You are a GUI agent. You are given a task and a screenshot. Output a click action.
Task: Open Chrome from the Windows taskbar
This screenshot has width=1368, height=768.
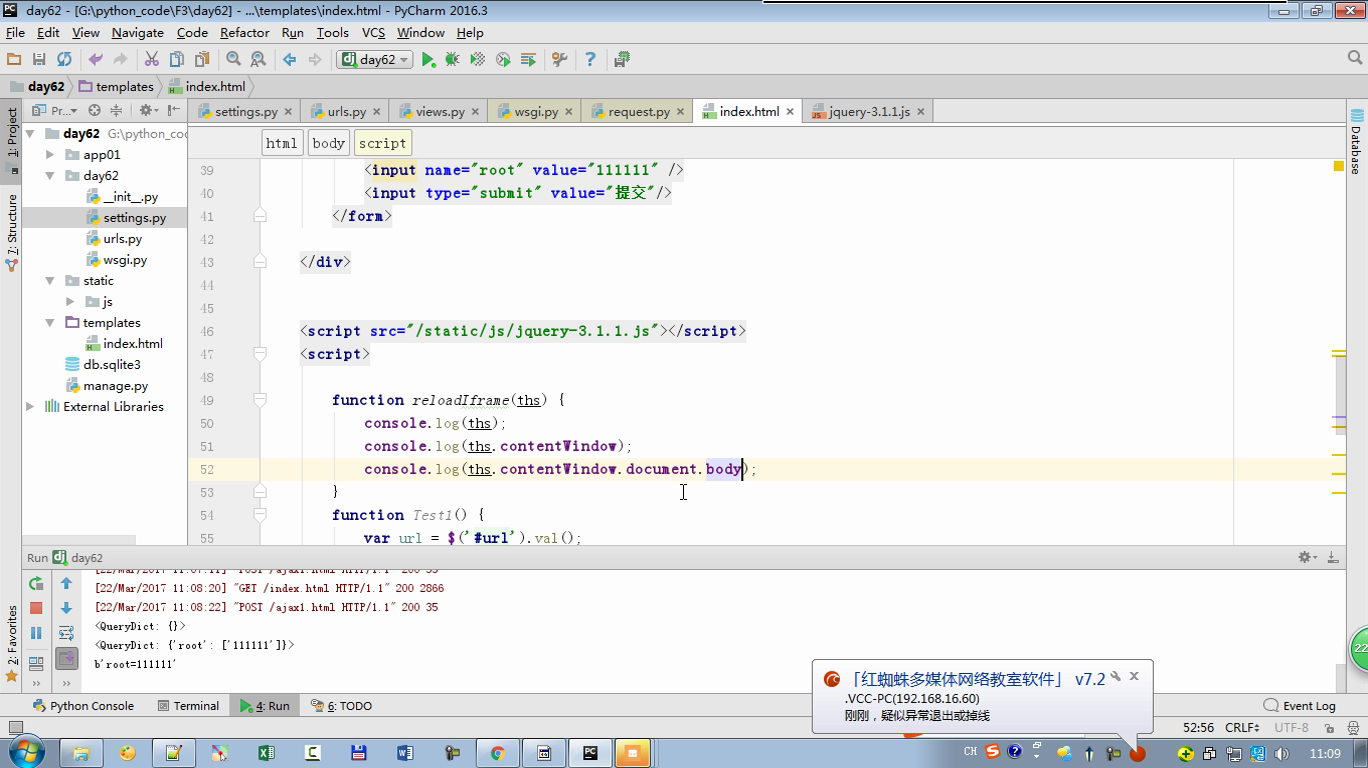tap(497, 753)
